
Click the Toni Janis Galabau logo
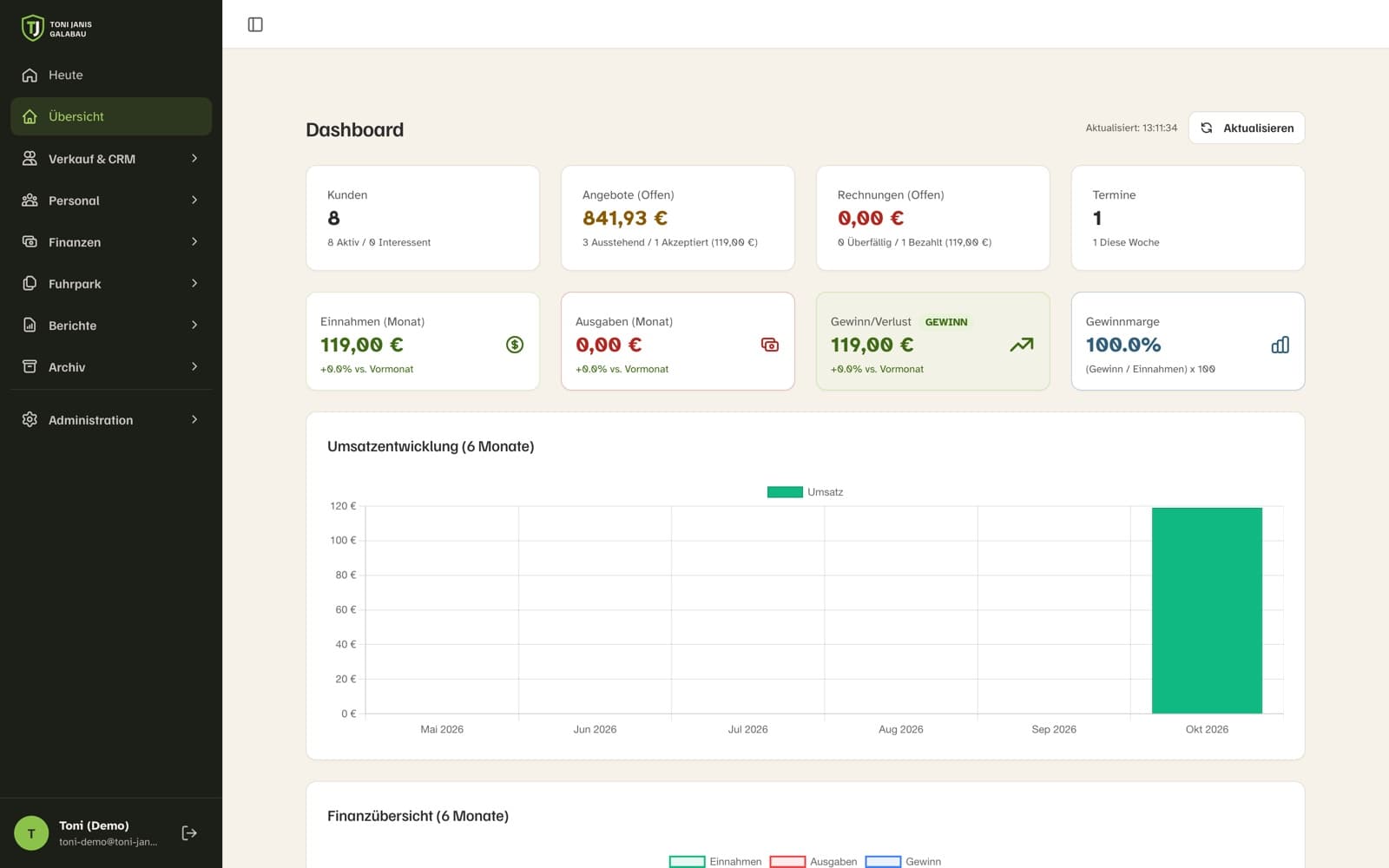point(56,29)
